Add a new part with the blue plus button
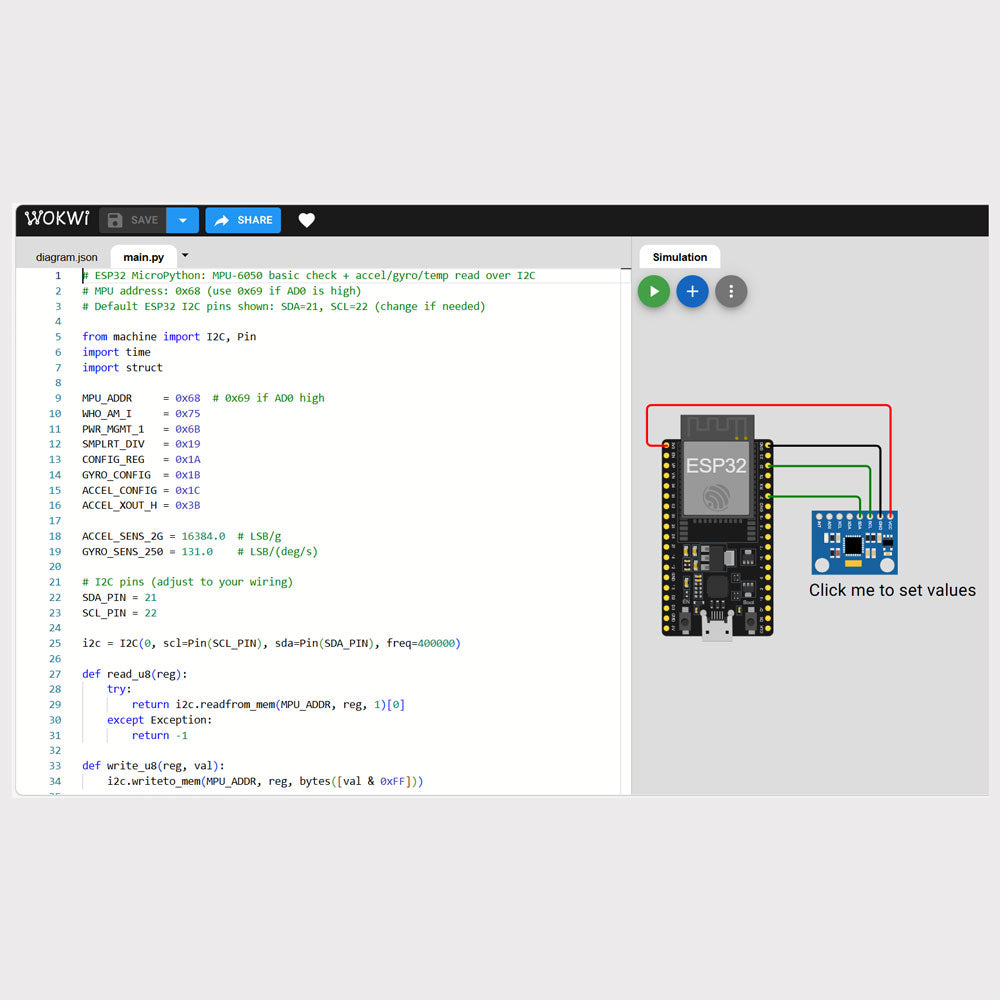The width and height of the screenshot is (1000, 1000). 692,291
